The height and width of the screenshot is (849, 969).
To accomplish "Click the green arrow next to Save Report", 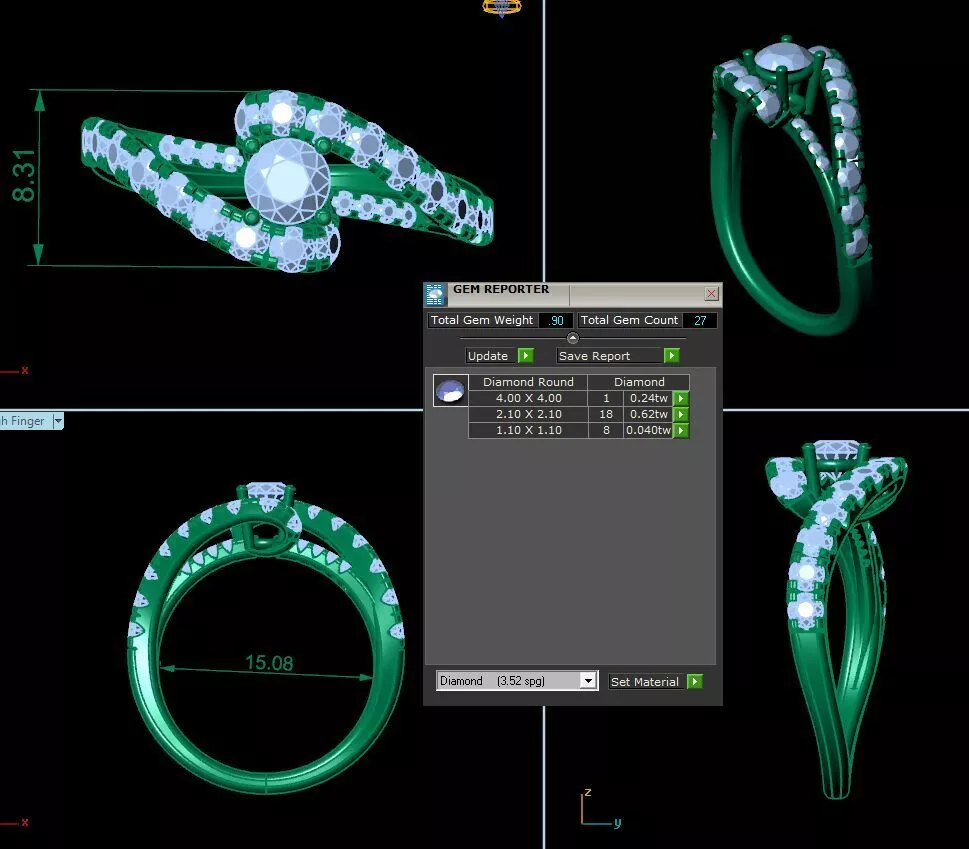I will point(672,356).
